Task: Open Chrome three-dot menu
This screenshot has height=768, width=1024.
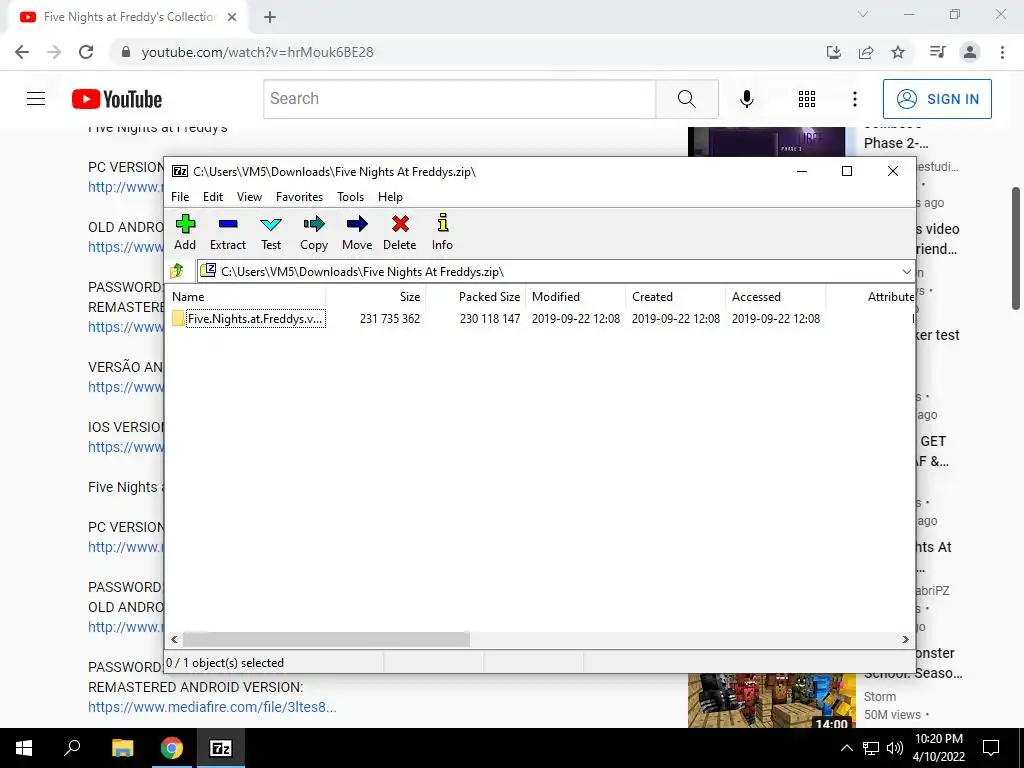Action: (1002, 52)
